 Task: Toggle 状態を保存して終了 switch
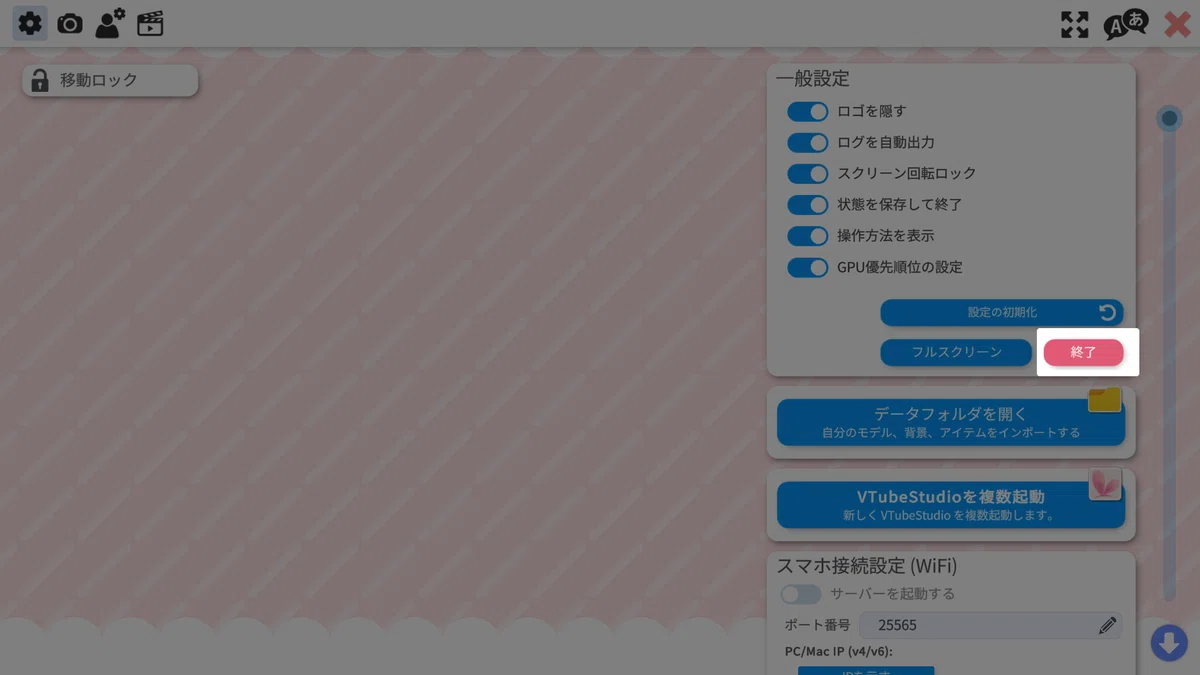pyautogui.click(x=808, y=204)
